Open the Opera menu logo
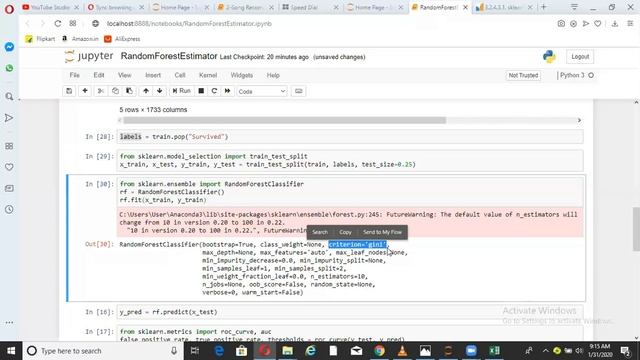This screenshot has height=360, width=640. [x=9, y=9]
